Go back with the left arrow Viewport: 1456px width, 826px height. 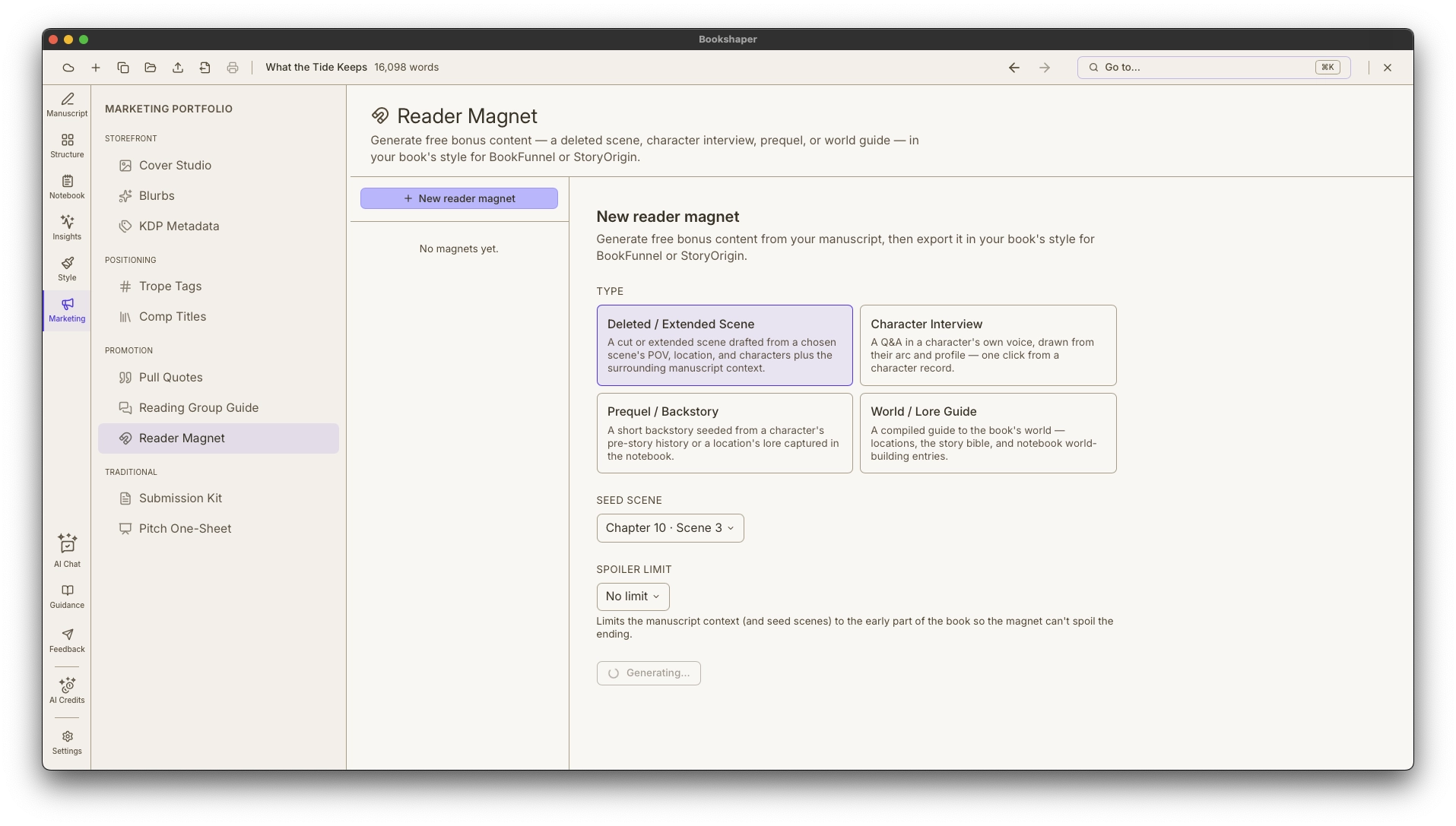(1014, 68)
